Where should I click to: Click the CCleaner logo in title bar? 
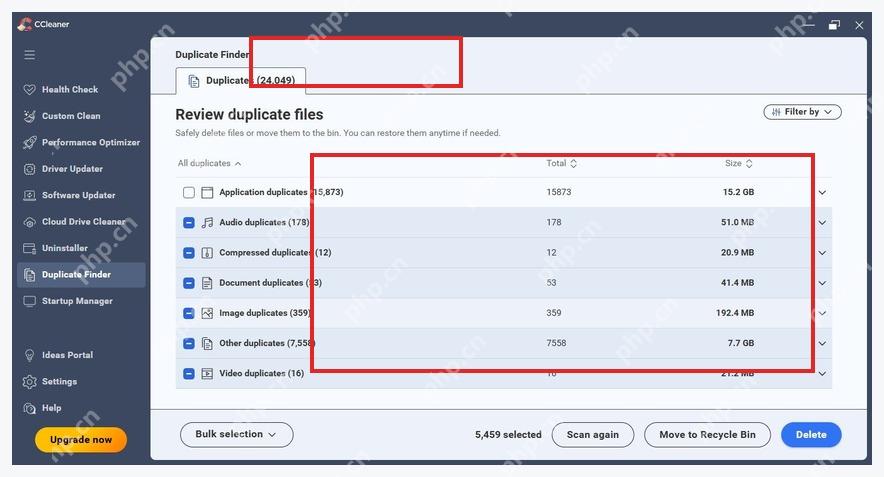[x=24, y=24]
